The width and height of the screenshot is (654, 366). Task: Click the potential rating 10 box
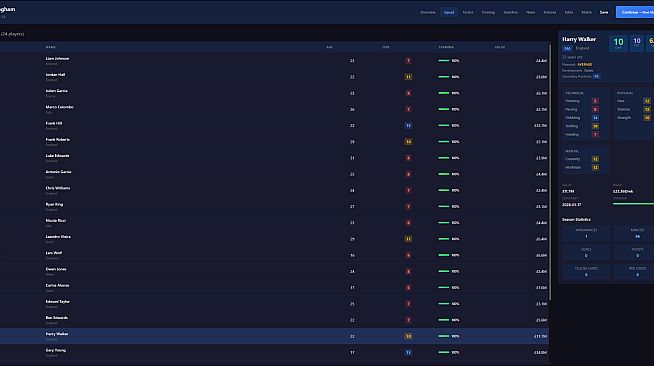point(636,42)
